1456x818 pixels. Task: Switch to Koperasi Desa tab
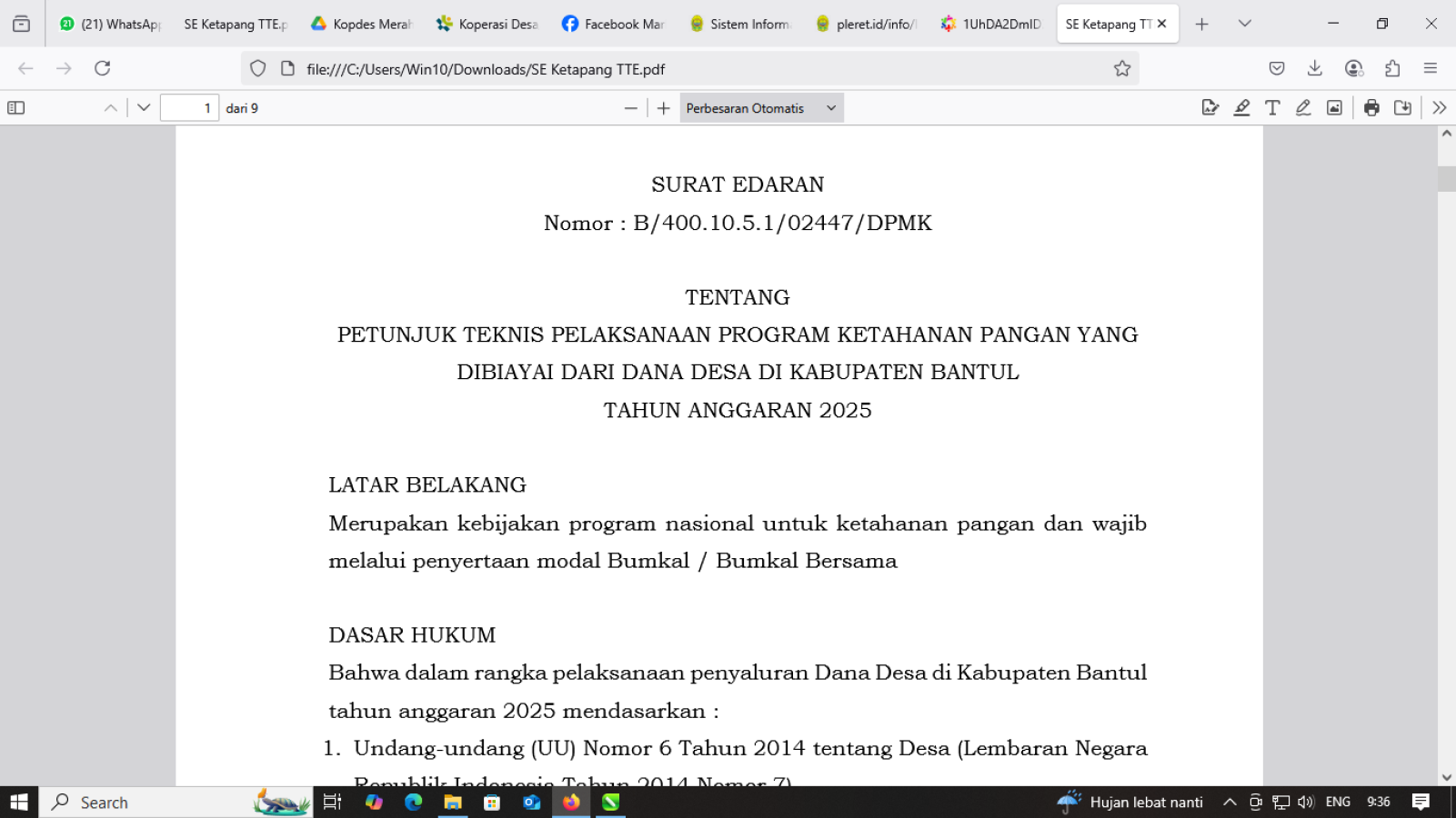point(487,25)
